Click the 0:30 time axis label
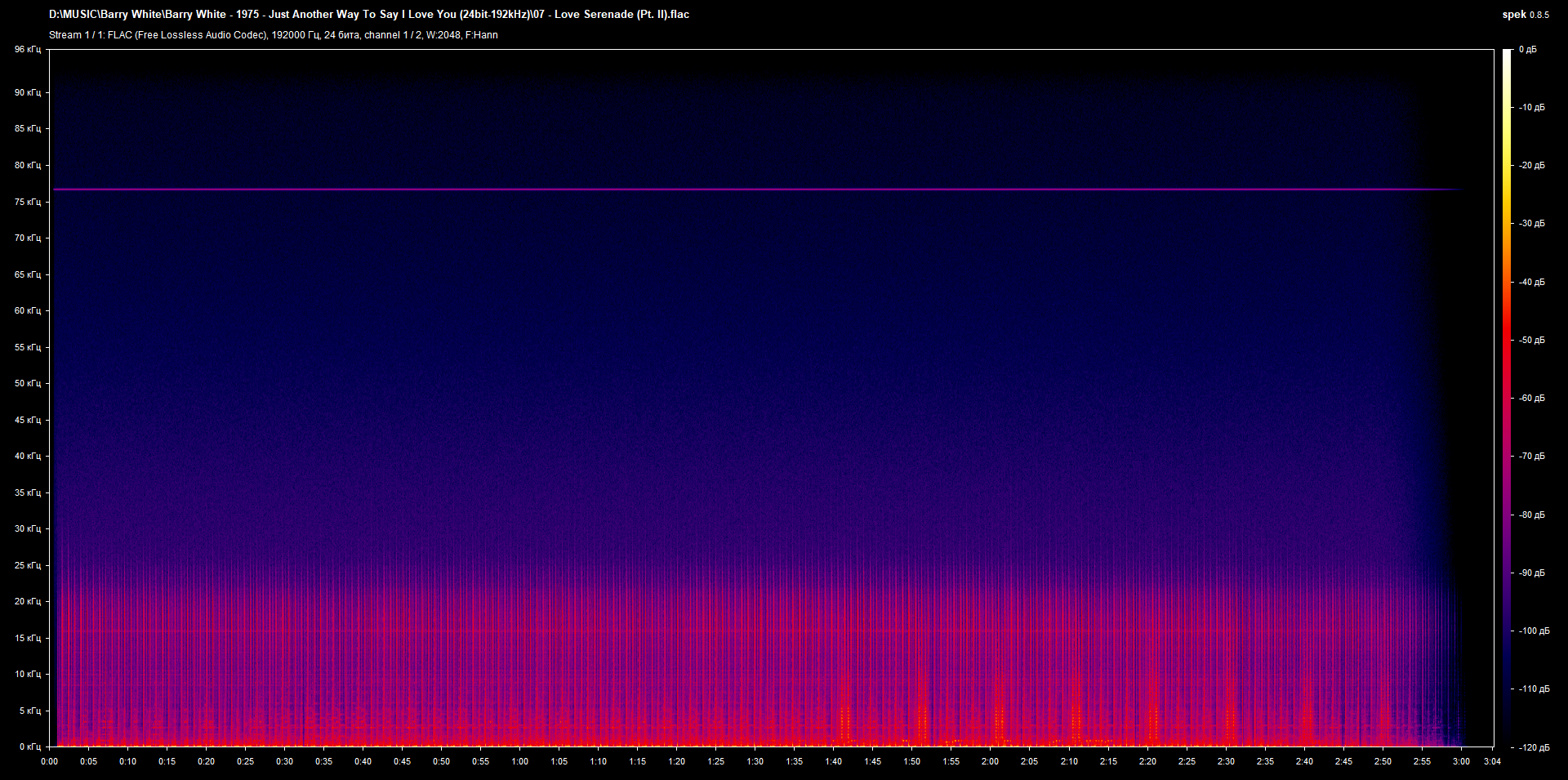 point(284,761)
